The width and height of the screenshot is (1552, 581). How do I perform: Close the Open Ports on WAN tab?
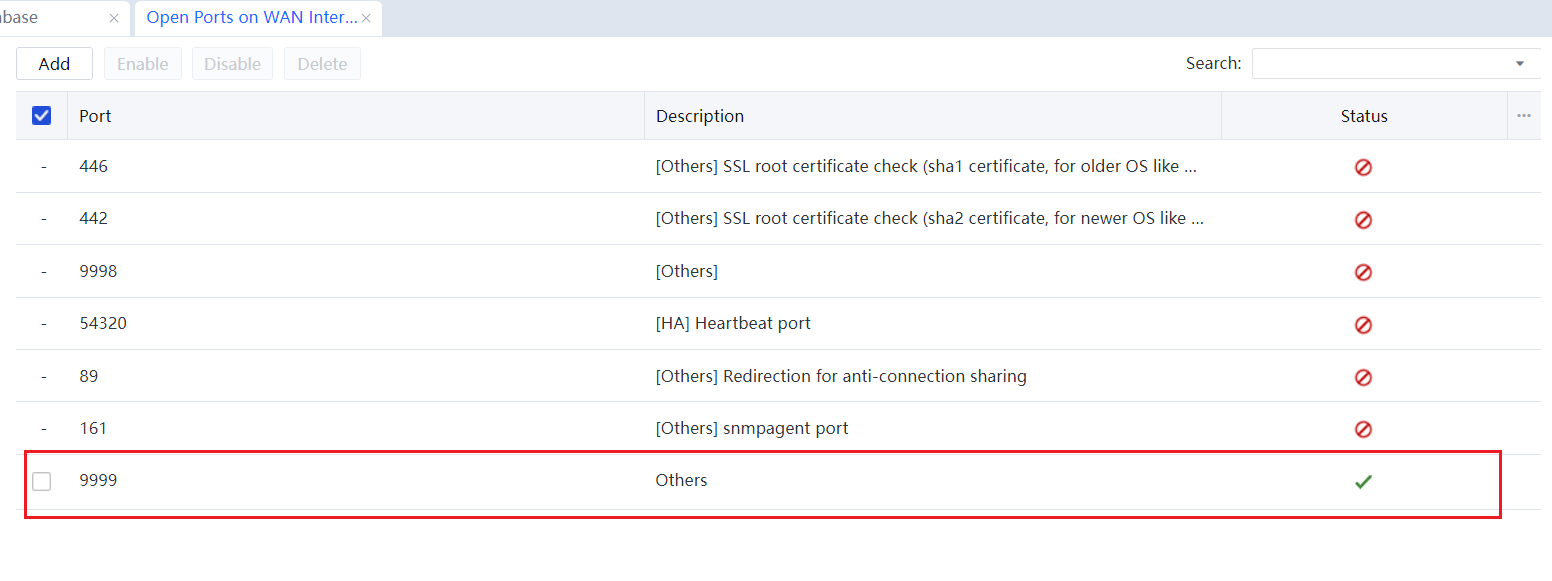(x=366, y=18)
